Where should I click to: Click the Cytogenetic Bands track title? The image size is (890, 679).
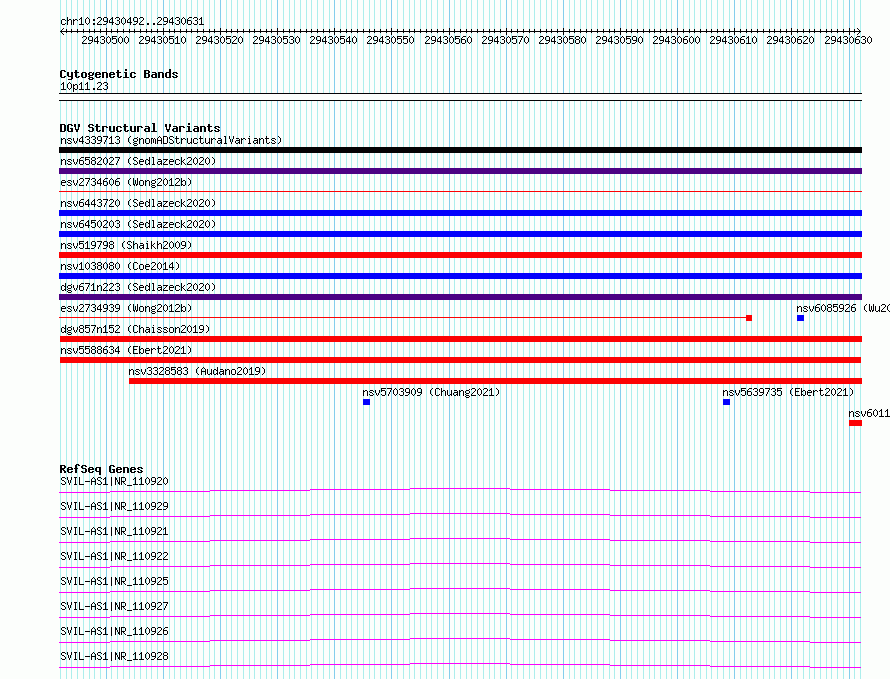[x=119, y=74]
